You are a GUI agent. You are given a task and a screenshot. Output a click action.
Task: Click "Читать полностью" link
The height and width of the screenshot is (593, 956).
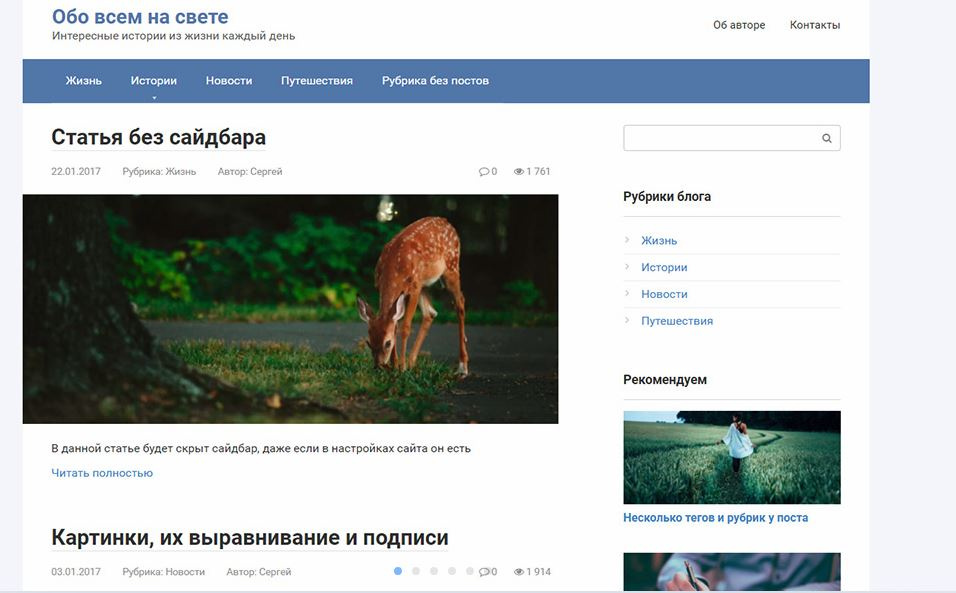[x=102, y=473]
